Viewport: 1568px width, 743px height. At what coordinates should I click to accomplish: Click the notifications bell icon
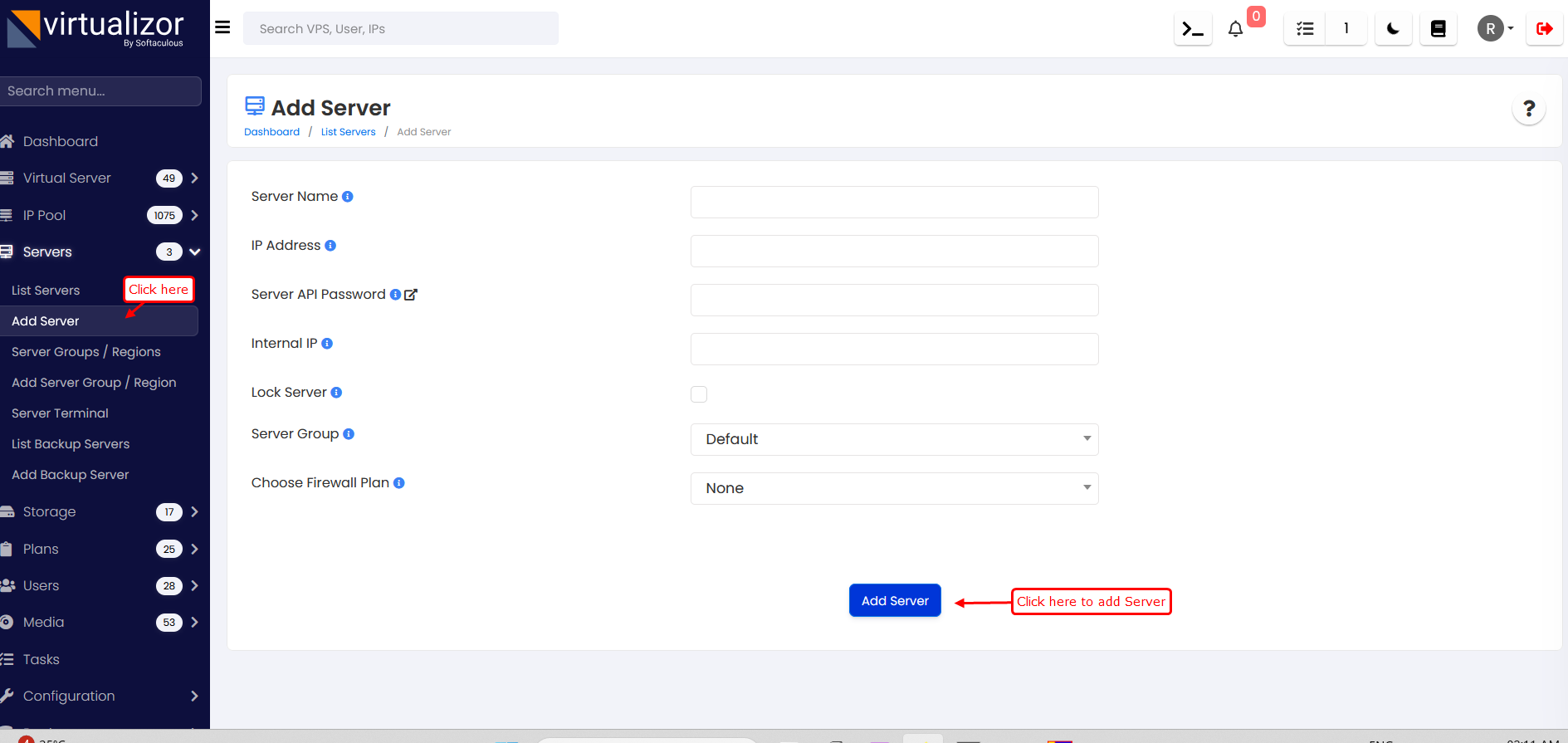click(1235, 29)
